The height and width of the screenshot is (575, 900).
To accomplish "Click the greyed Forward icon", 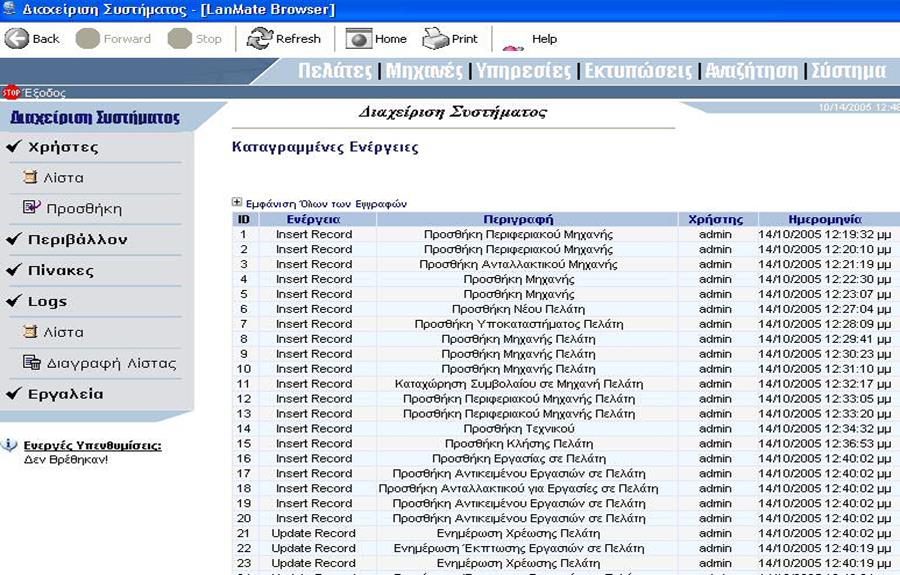I will click(x=88, y=38).
